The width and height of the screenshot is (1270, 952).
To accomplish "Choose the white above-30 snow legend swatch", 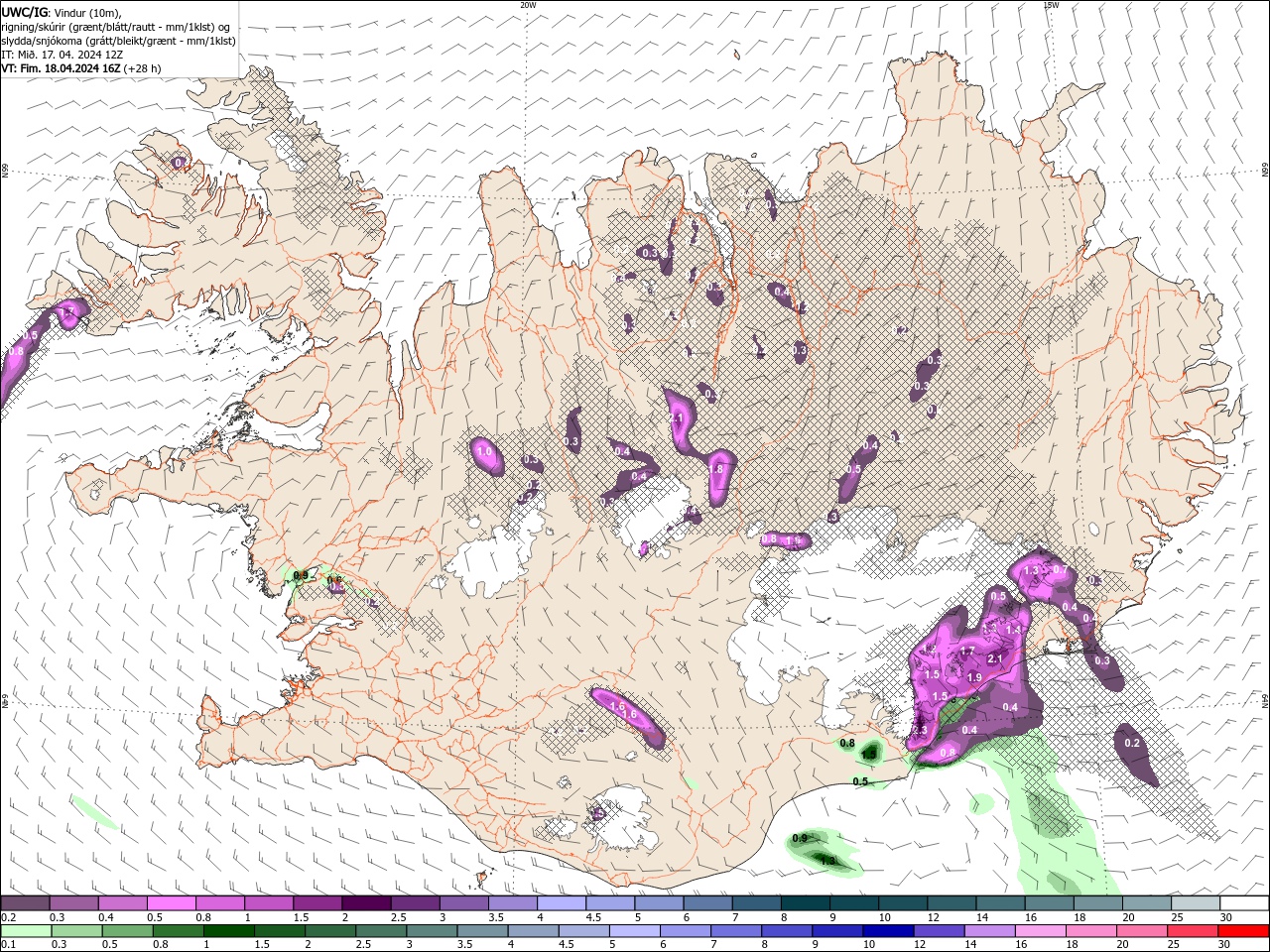I will 1245,902.
